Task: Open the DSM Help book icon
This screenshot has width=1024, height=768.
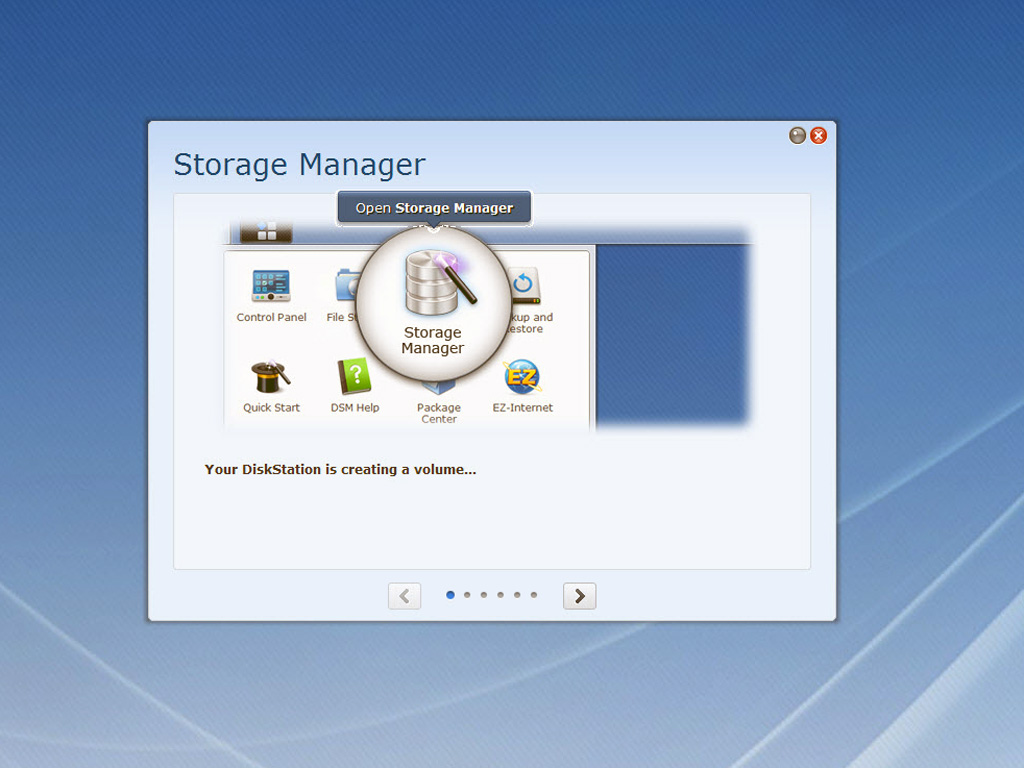Action: click(x=355, y=377)
